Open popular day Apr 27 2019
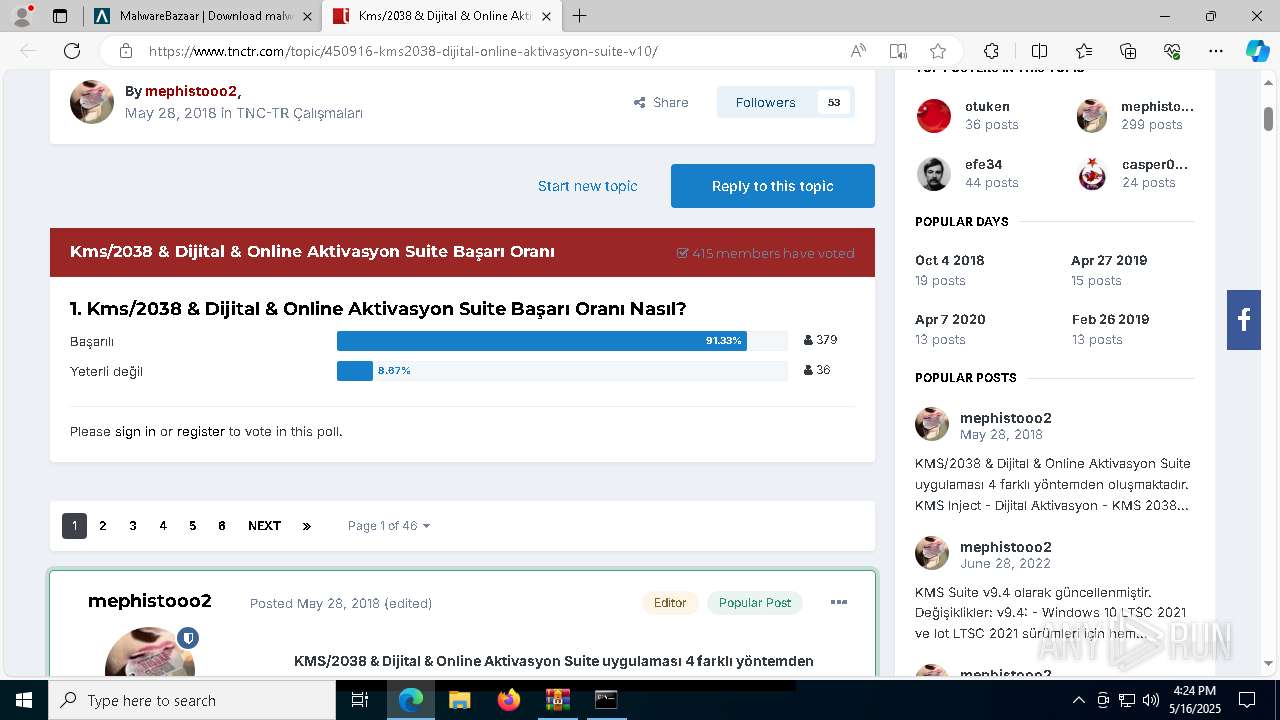The image size is (1280, 720). coord(1109,260)
